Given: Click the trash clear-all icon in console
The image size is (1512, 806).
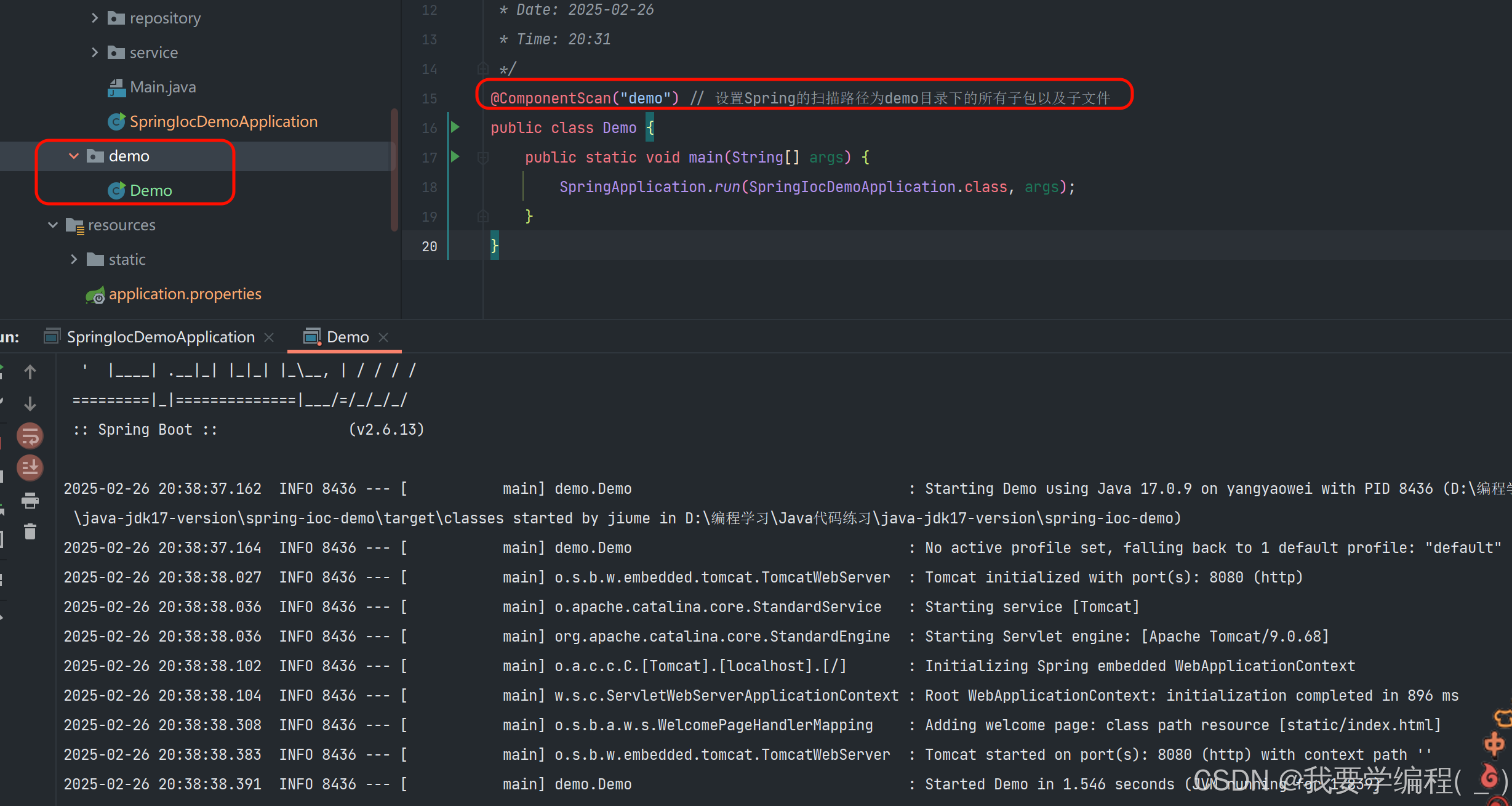Looking at the screenshot, I should [x=30, y=531].
